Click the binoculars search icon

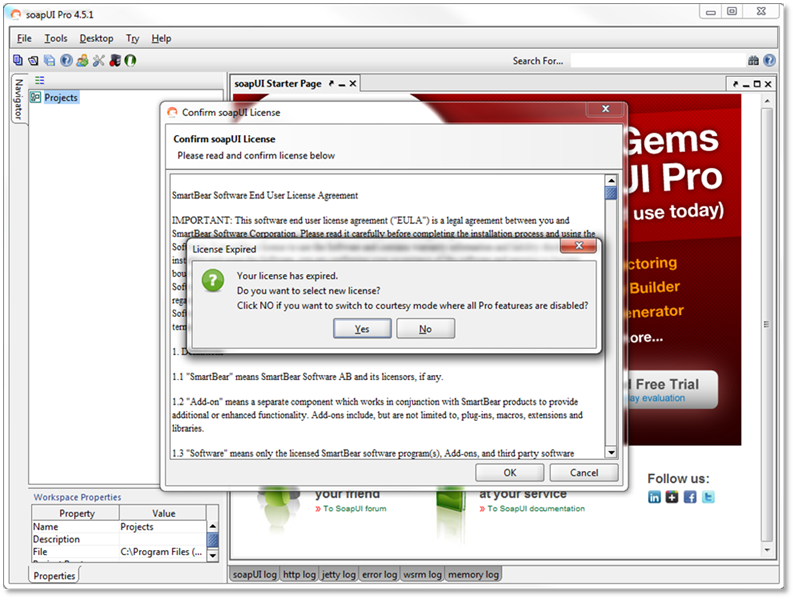click(753, 61)
